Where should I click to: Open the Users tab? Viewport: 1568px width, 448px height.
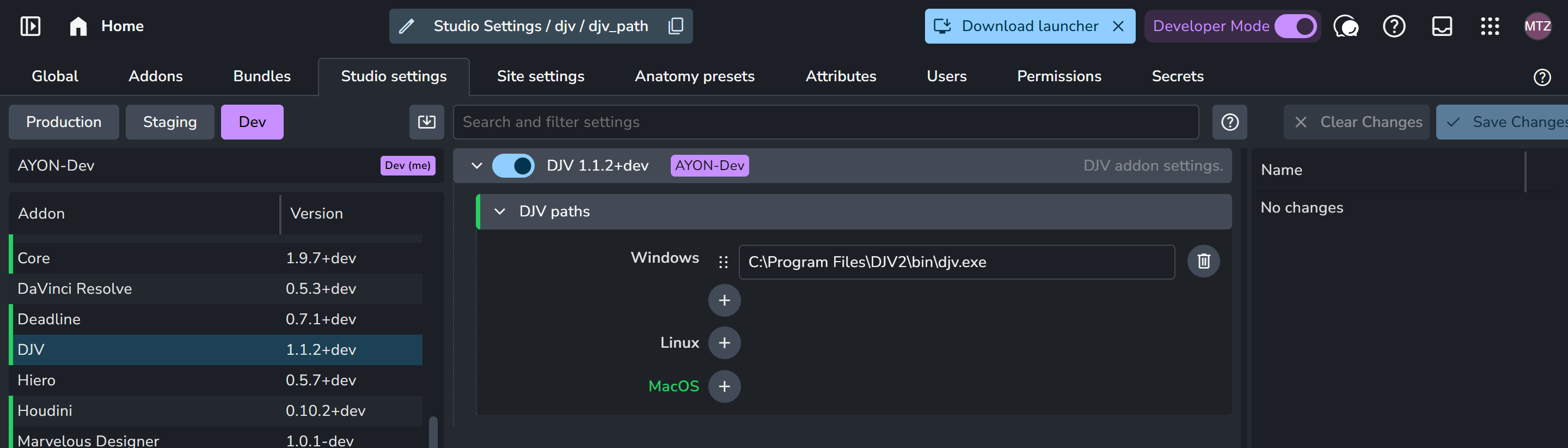coord(947,76)
